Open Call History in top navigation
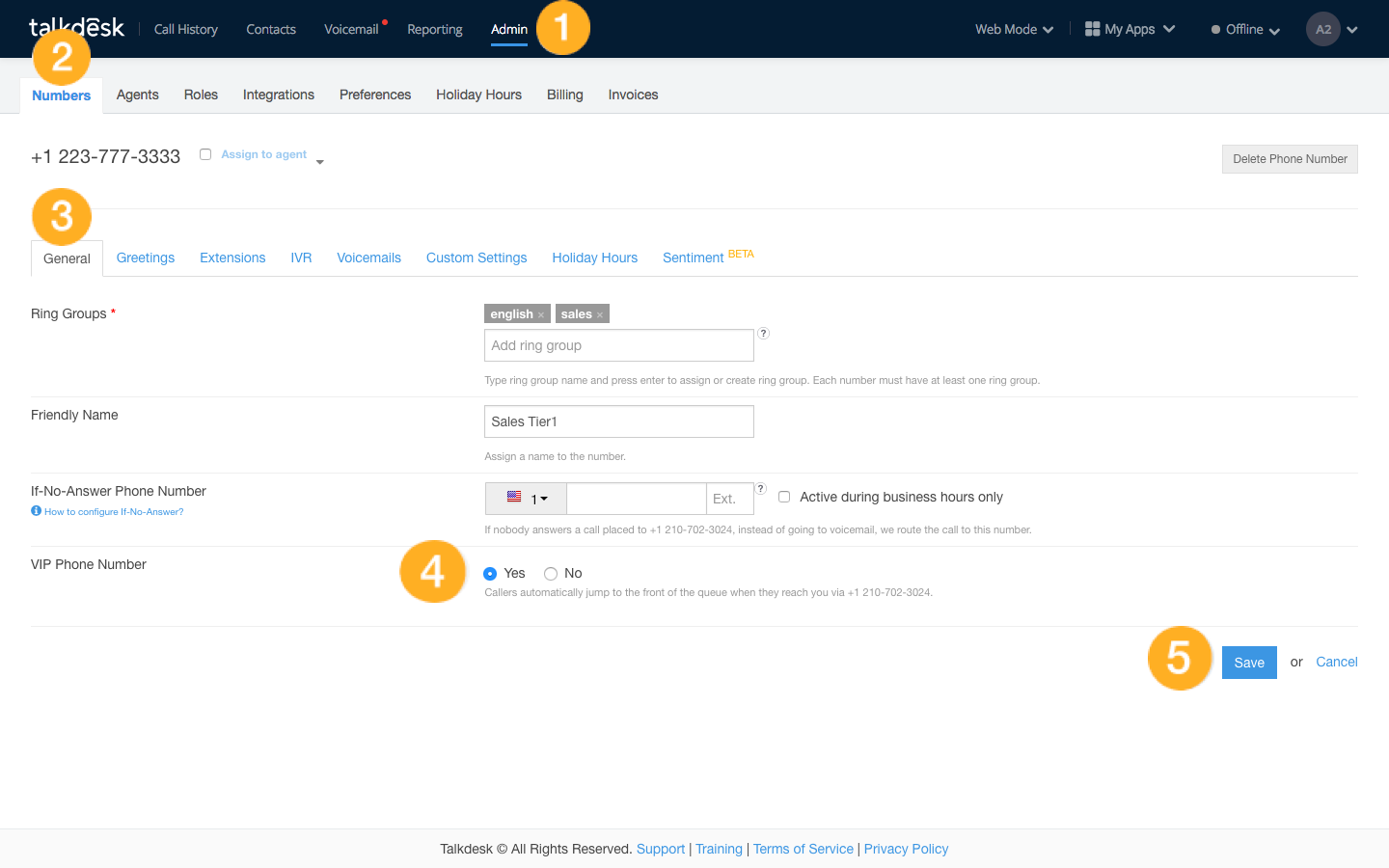Screen dimensions: 1389x868 (186, 29)
